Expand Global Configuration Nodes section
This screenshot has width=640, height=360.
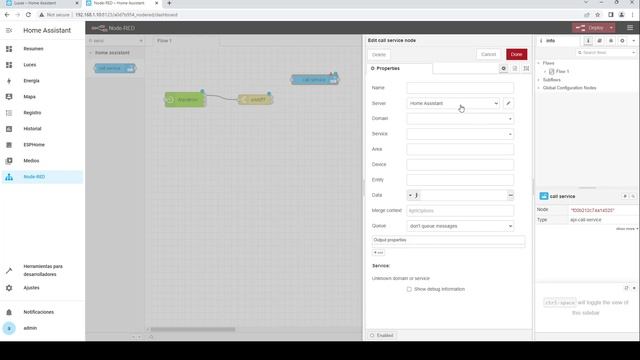pos(539,88)
